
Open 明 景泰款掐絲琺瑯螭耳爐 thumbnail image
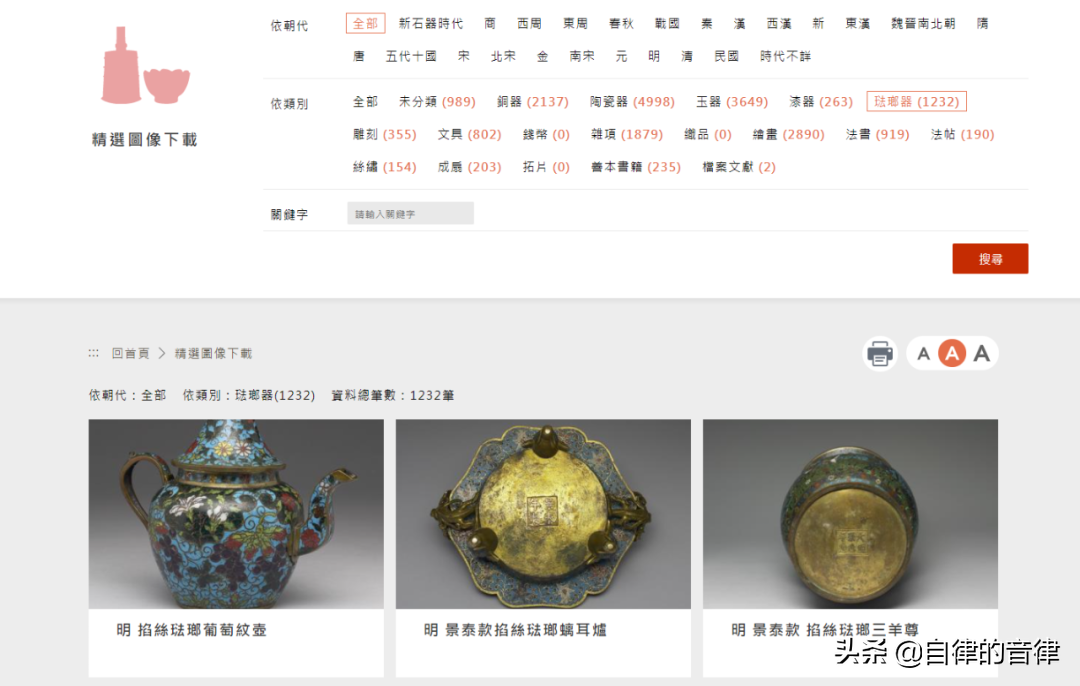543,514
